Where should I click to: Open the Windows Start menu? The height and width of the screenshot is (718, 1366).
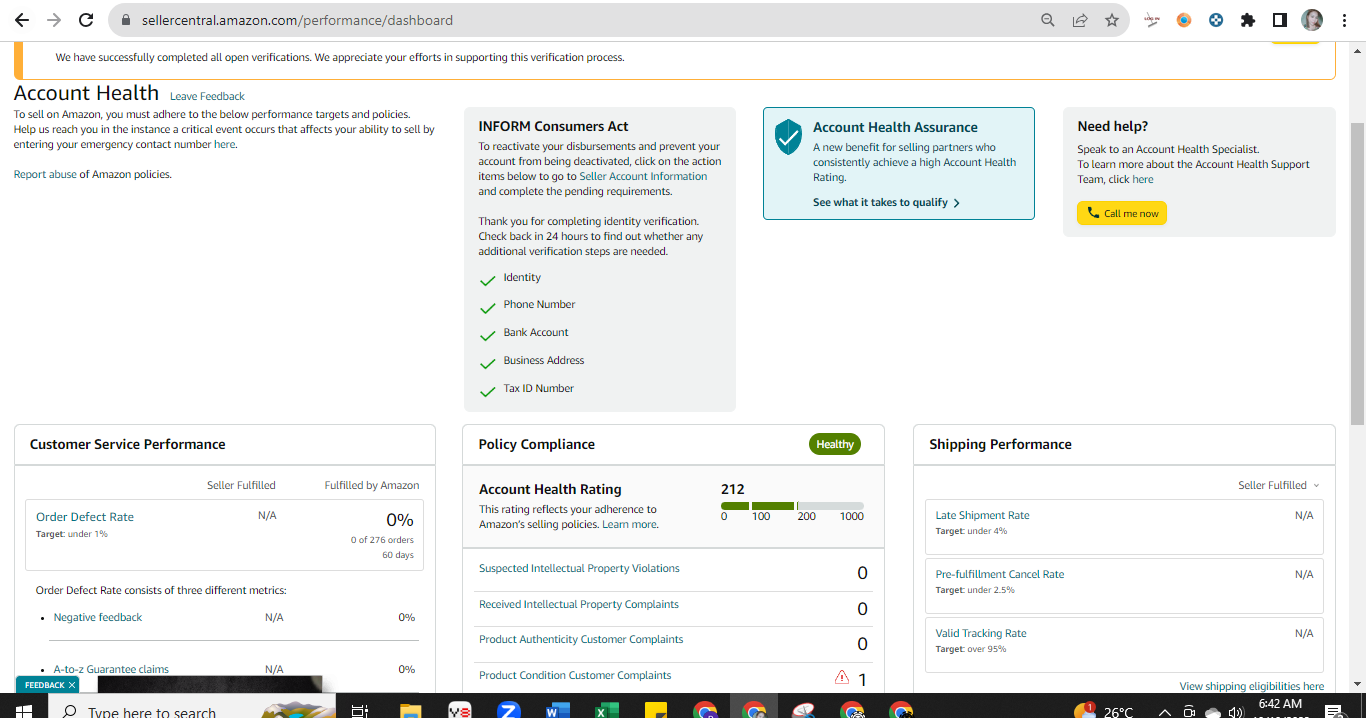[23, 709]
